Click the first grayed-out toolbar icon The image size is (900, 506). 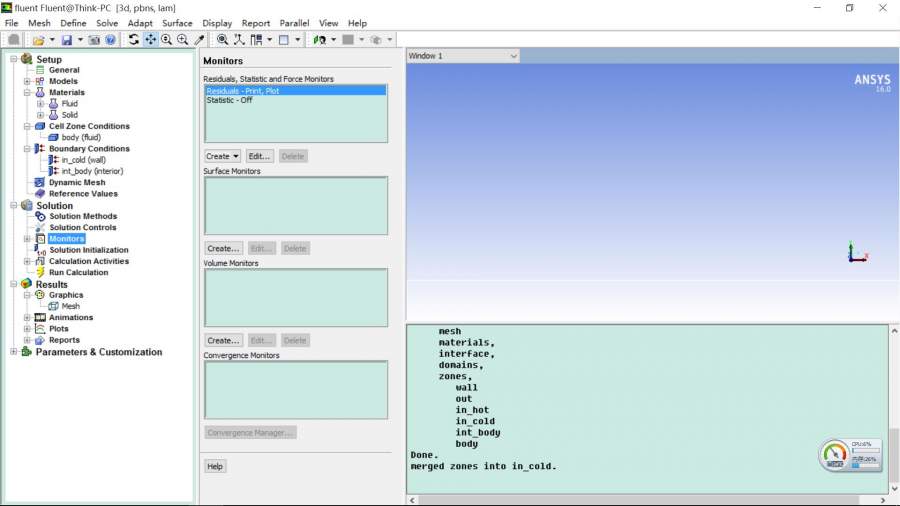14,40
